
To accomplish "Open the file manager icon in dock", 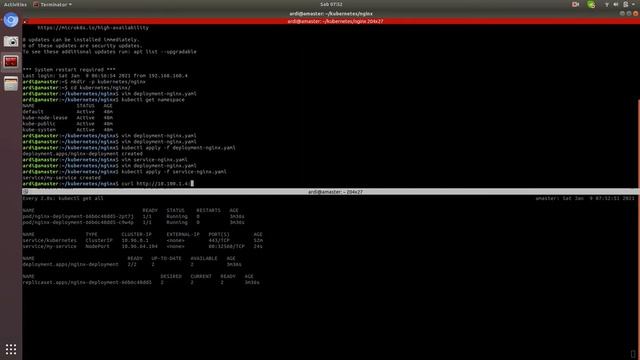I will coord(11,84).
